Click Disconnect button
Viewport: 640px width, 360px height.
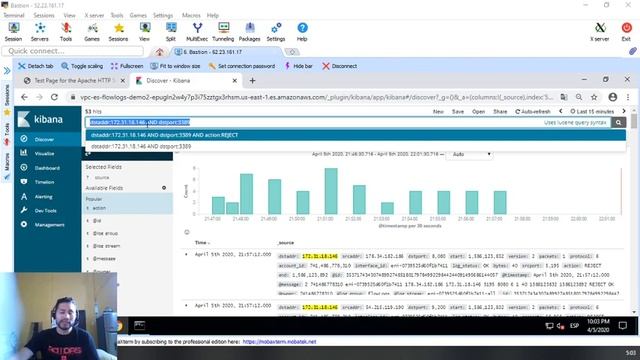coord(340,66)
